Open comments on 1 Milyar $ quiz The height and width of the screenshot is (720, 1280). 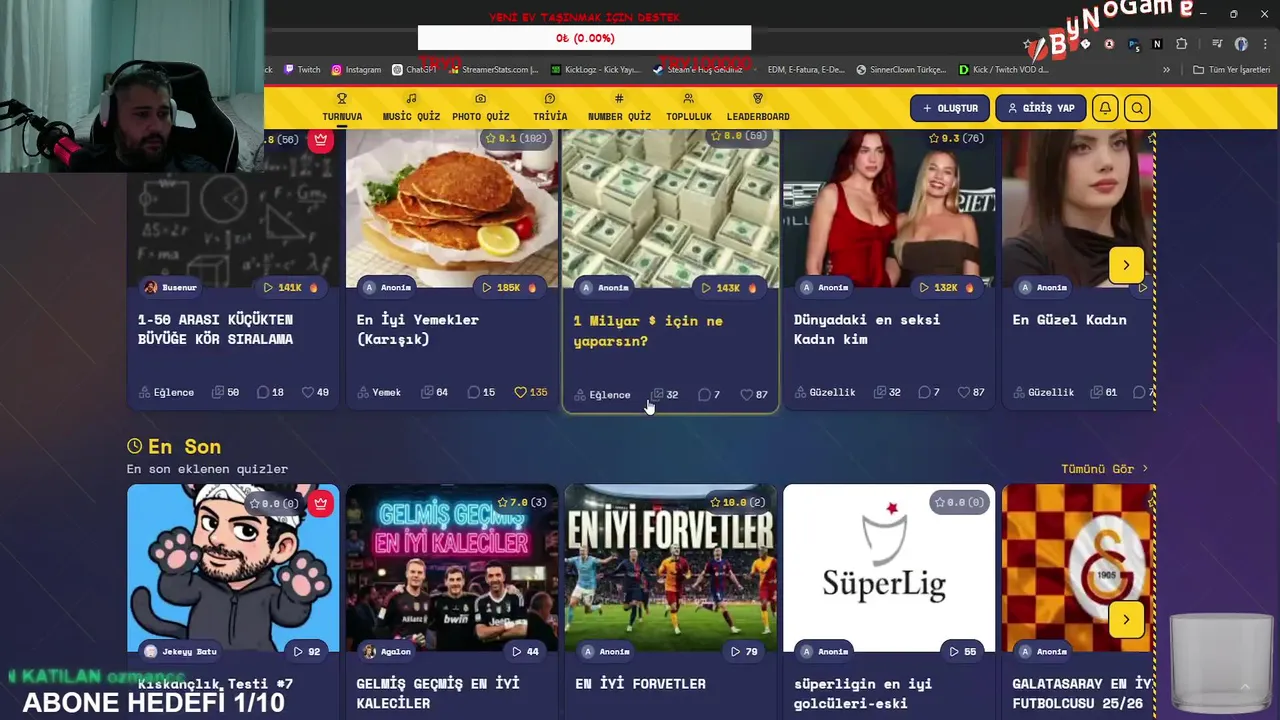point(708,395)
